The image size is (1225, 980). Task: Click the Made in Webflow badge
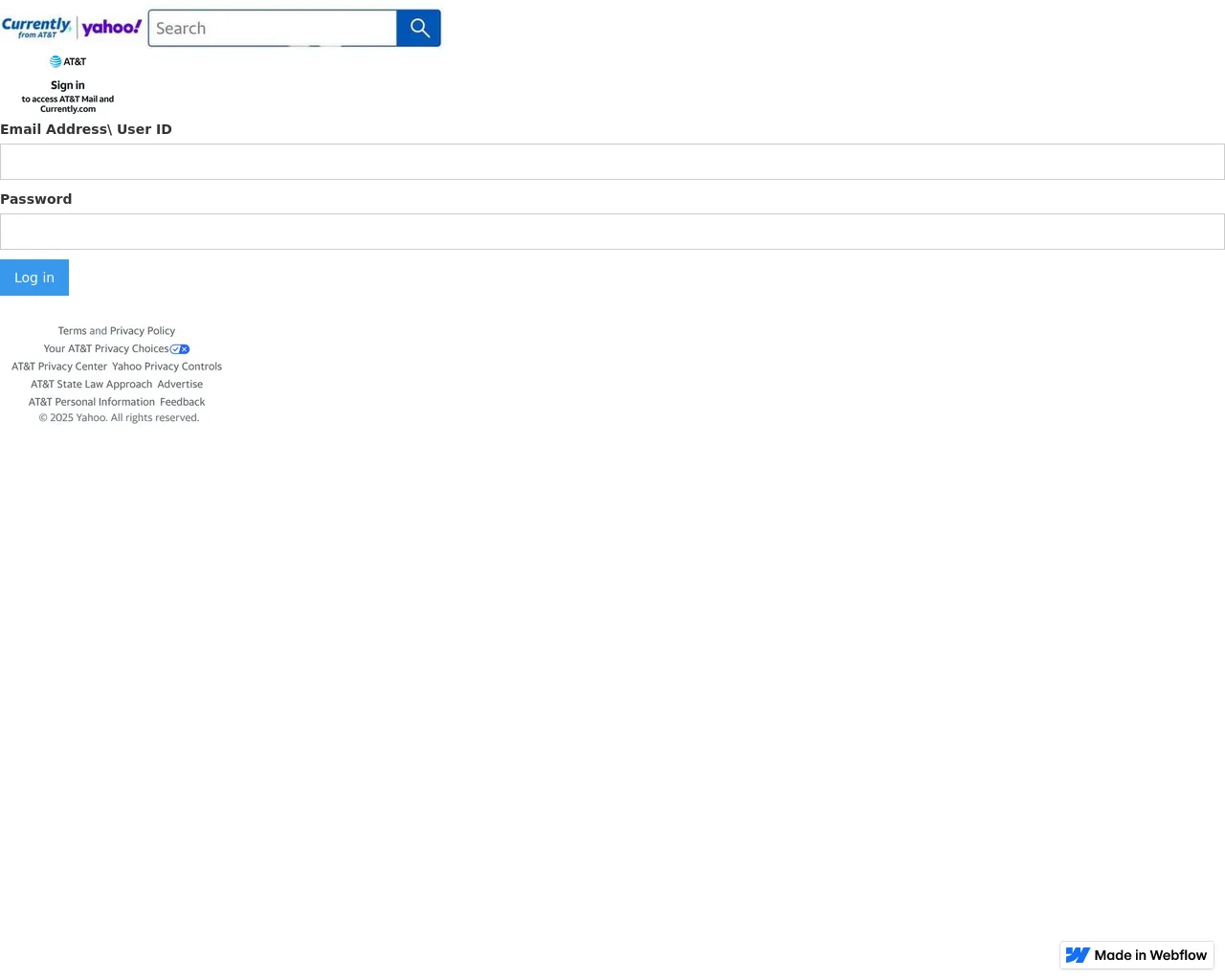[x=1137, y=955]
